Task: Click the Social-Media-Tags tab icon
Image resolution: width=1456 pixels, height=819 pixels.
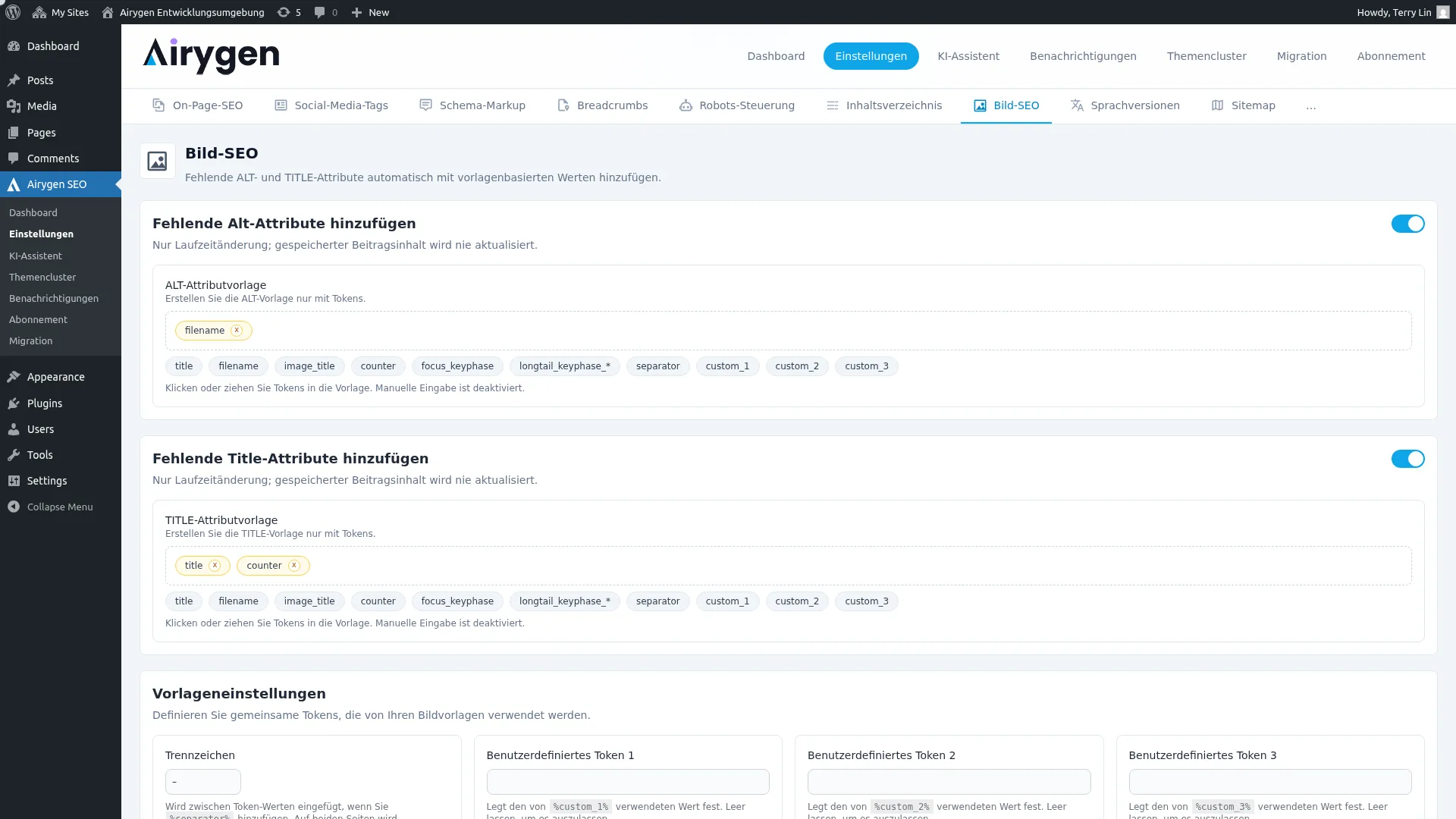Action: coord(281,105)
